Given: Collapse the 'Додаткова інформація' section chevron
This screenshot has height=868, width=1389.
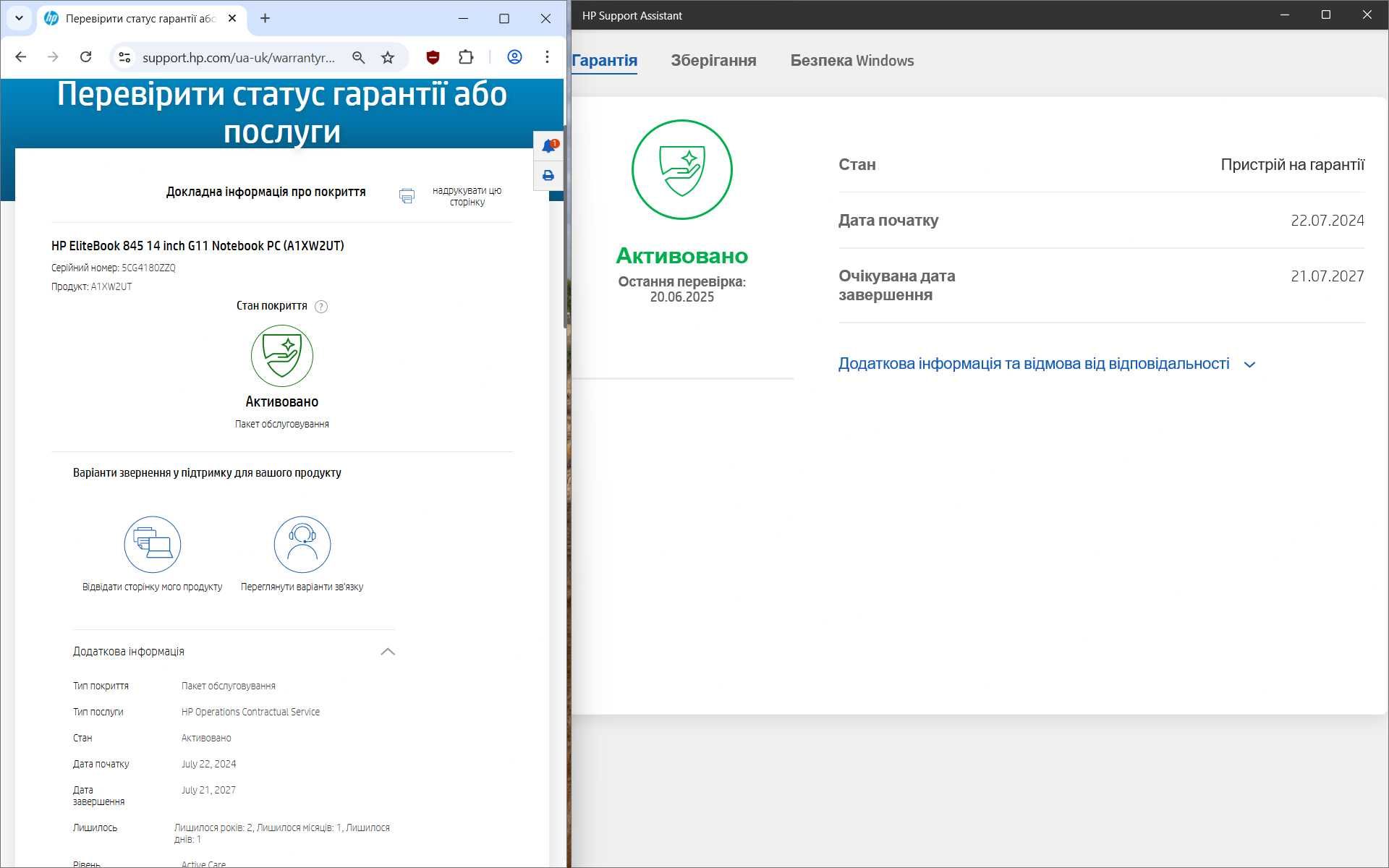Looking at the screenshot, I should (x=388, y=652).
